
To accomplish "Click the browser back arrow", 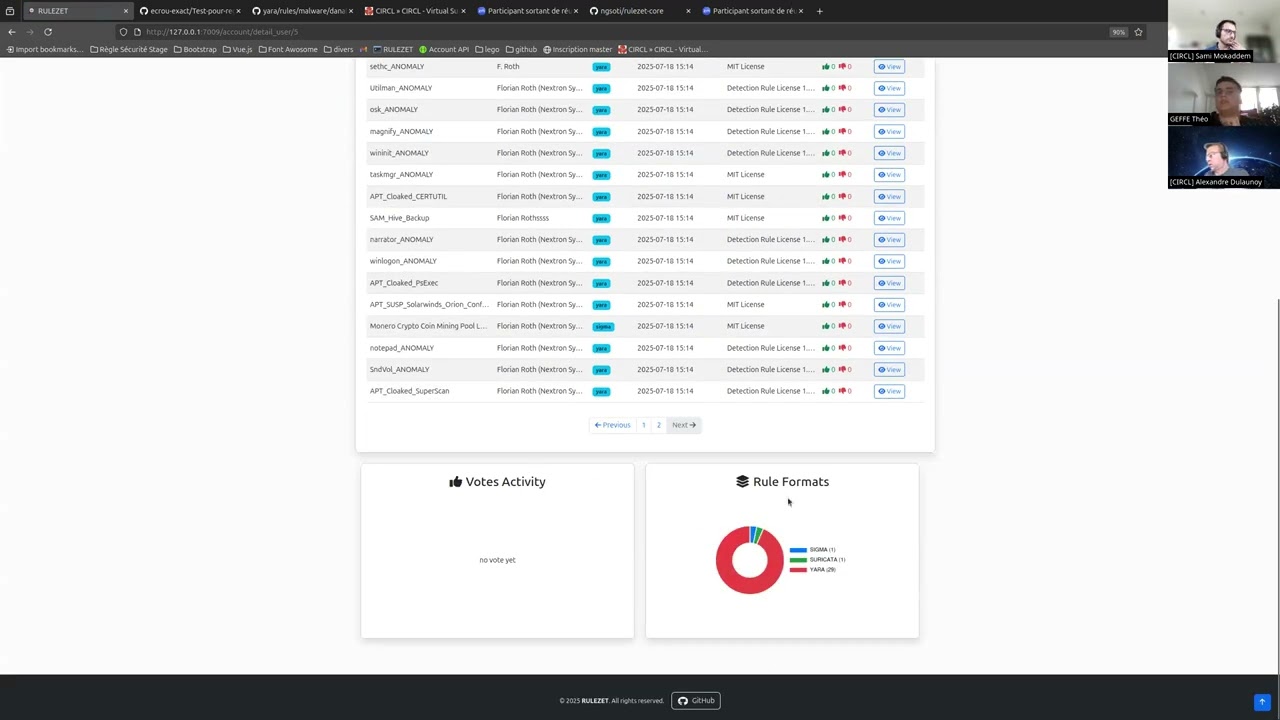I will [11, 32].
